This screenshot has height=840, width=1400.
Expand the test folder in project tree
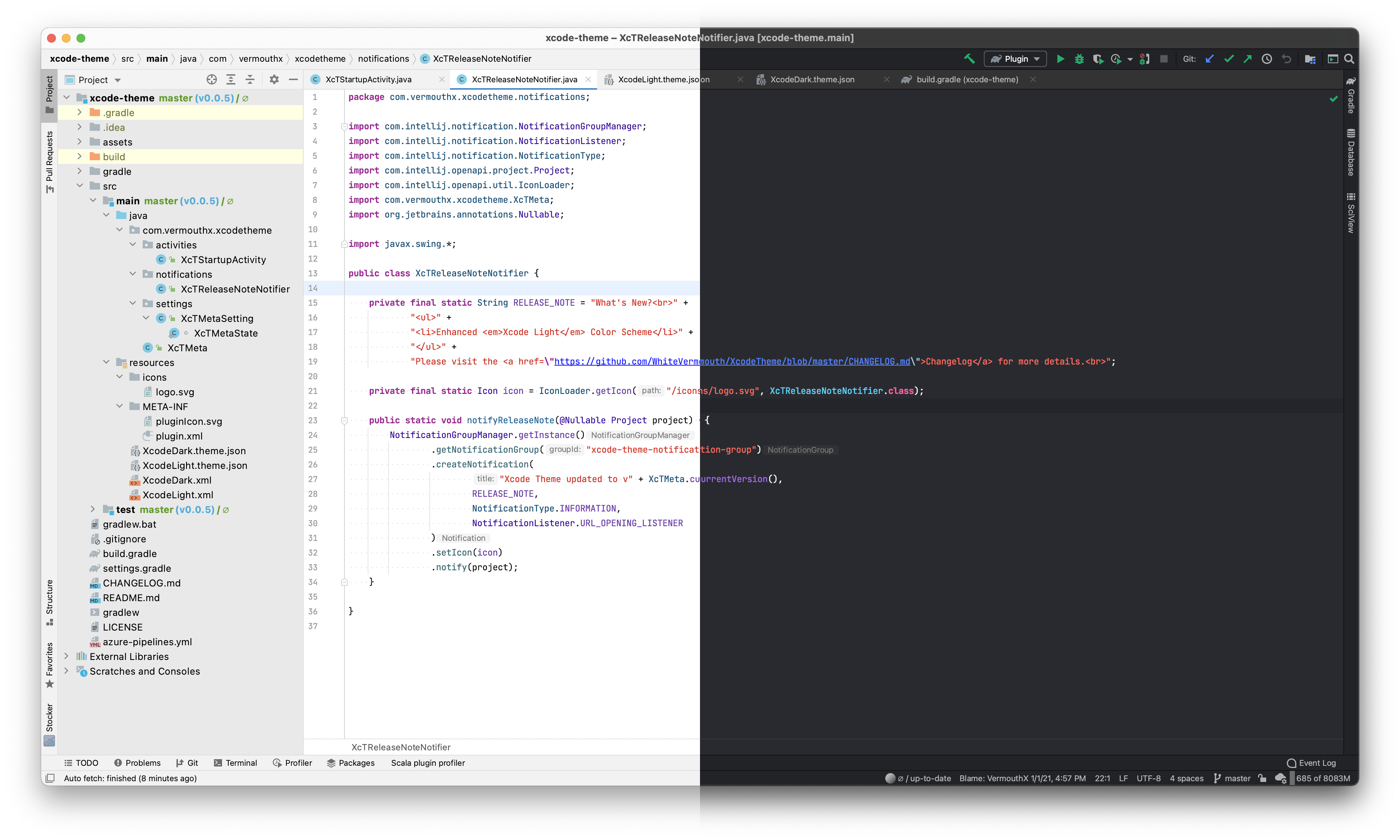(x=93, y=509)
